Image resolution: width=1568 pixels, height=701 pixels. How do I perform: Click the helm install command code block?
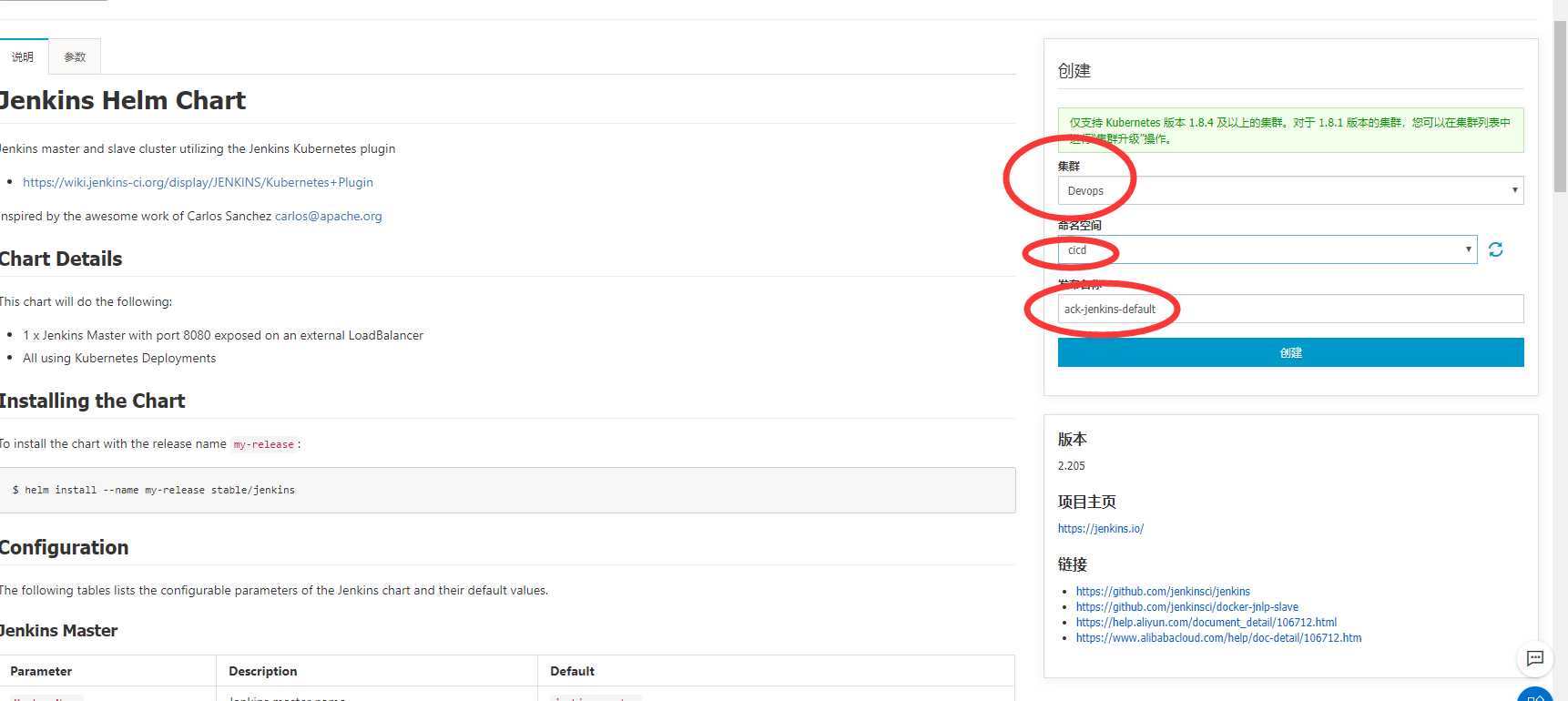click(x=507, y=490)
